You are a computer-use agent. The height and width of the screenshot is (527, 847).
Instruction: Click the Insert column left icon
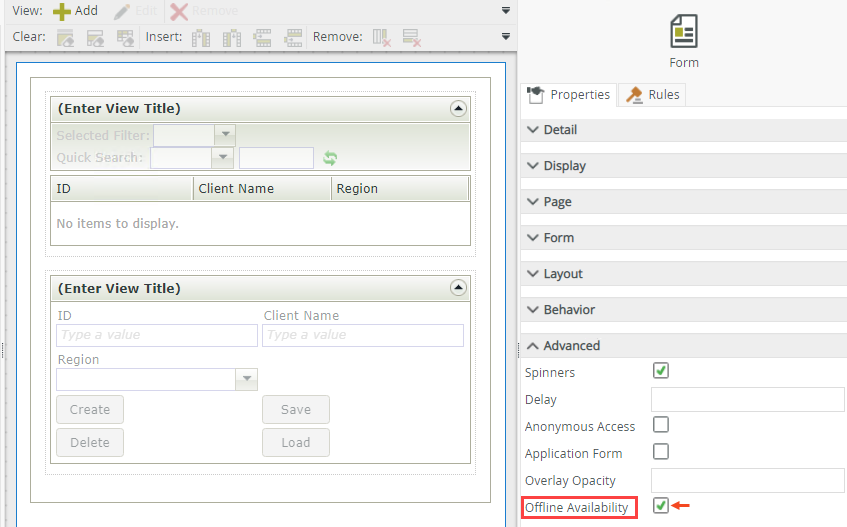201,38
